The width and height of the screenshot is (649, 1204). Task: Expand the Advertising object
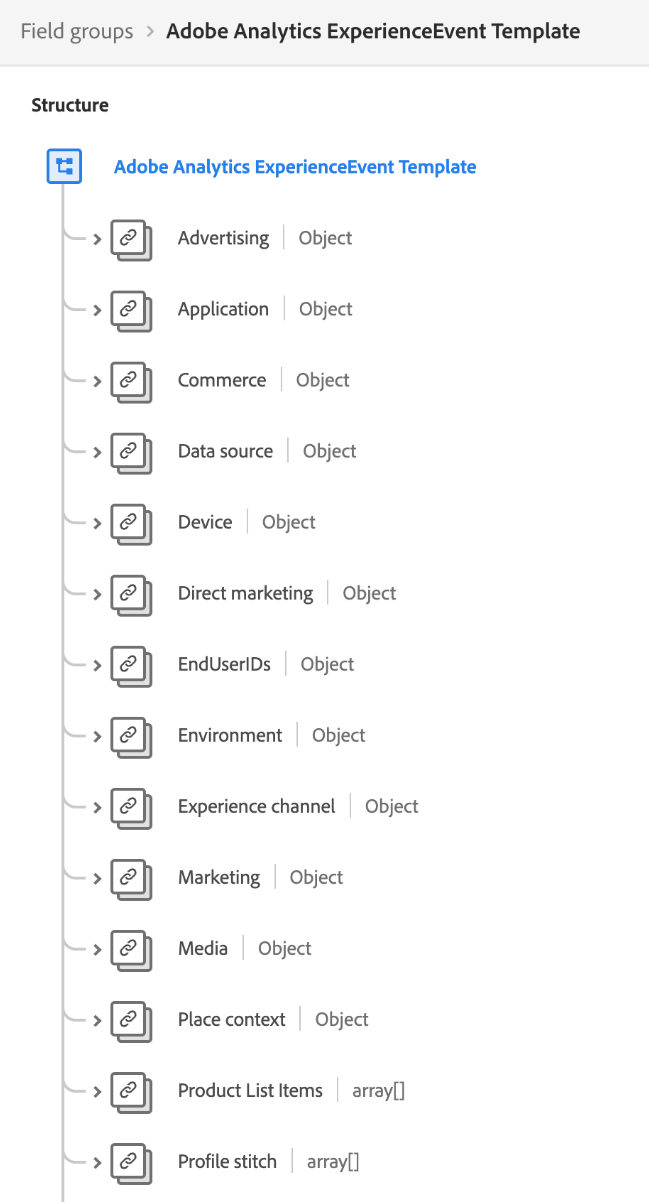[95, 240]
